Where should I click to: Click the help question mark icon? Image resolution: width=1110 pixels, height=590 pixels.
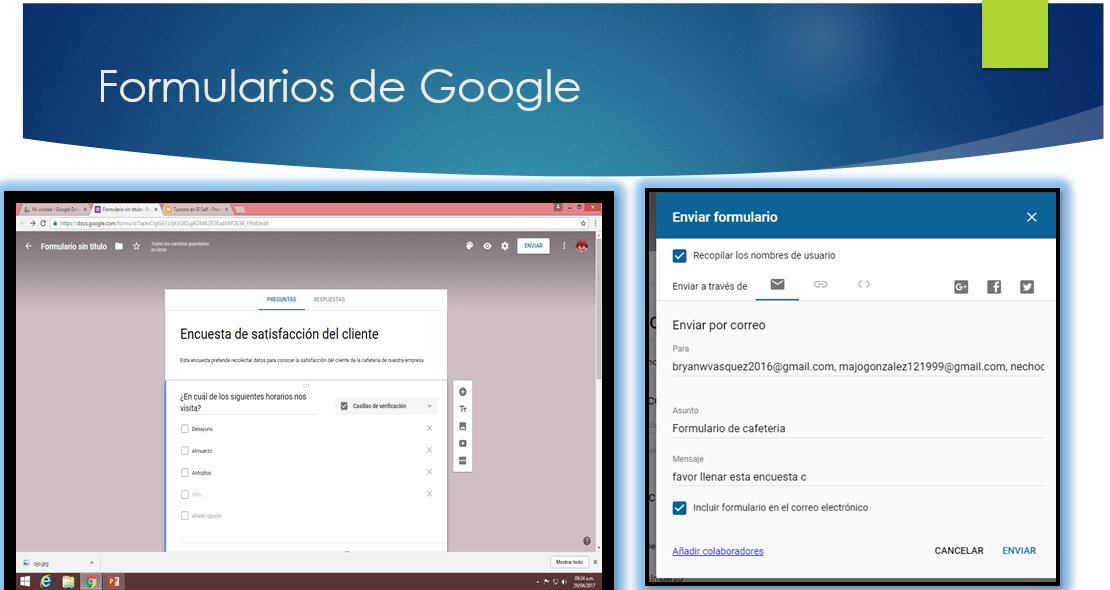coord(587,541)
